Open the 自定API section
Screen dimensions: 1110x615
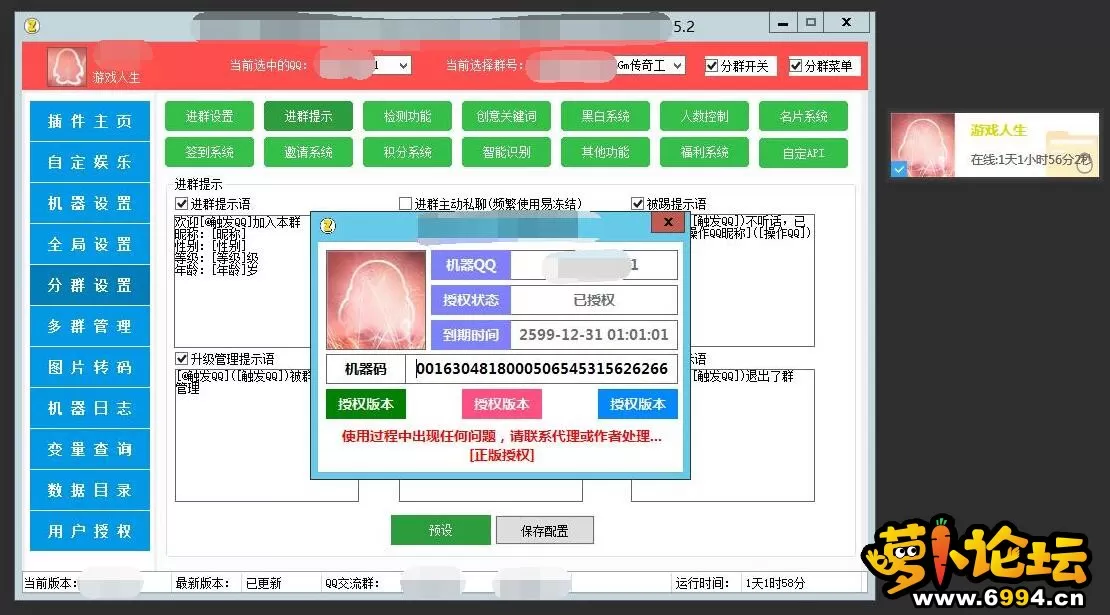coord(803,153)
